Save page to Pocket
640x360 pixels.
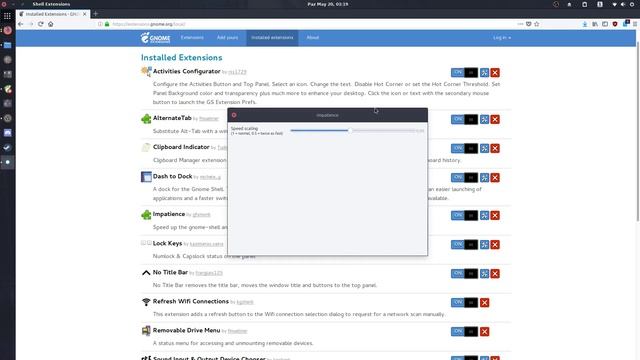coord(529,24)
